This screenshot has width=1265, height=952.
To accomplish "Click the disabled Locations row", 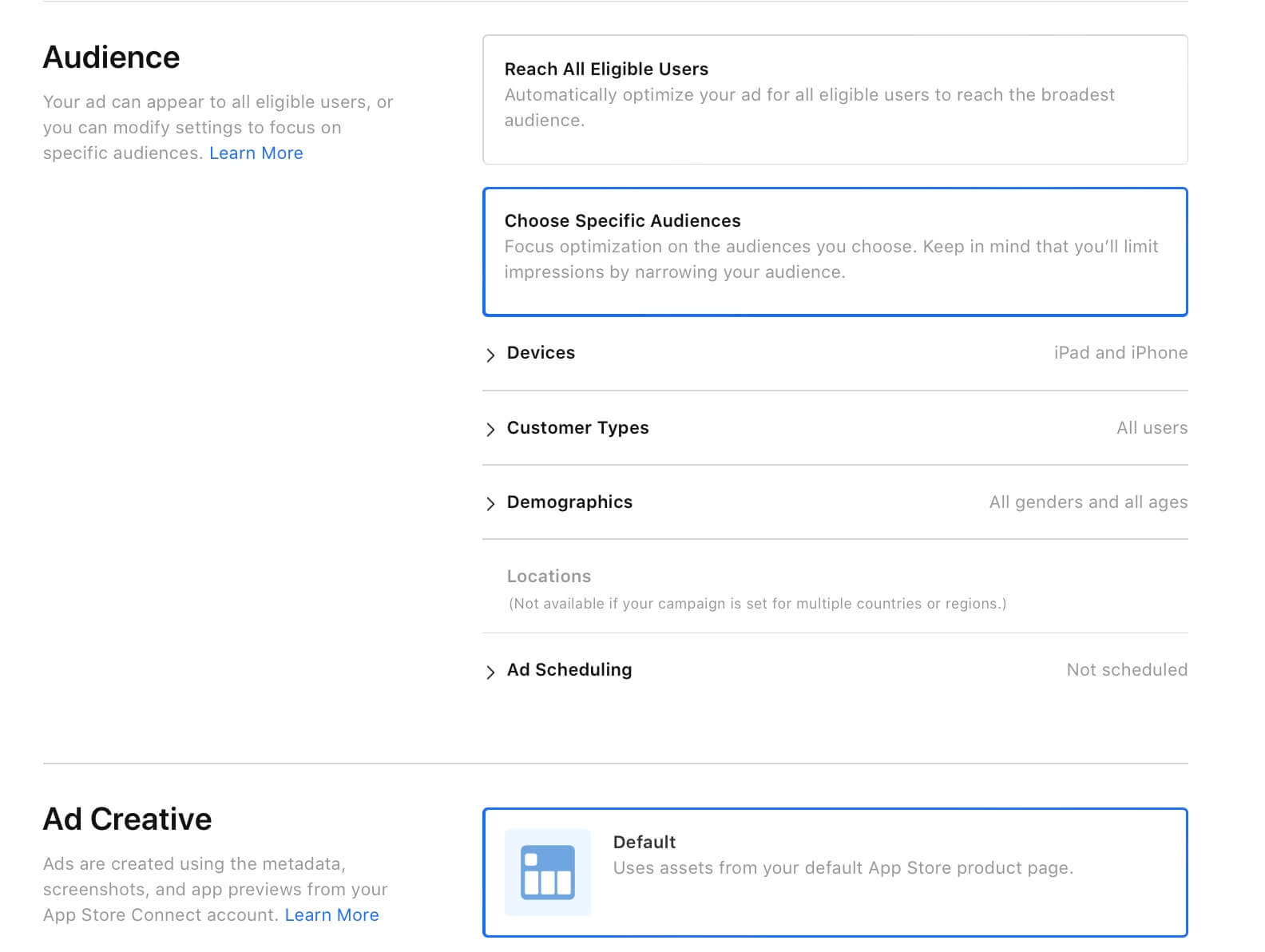I will point(549,577).
